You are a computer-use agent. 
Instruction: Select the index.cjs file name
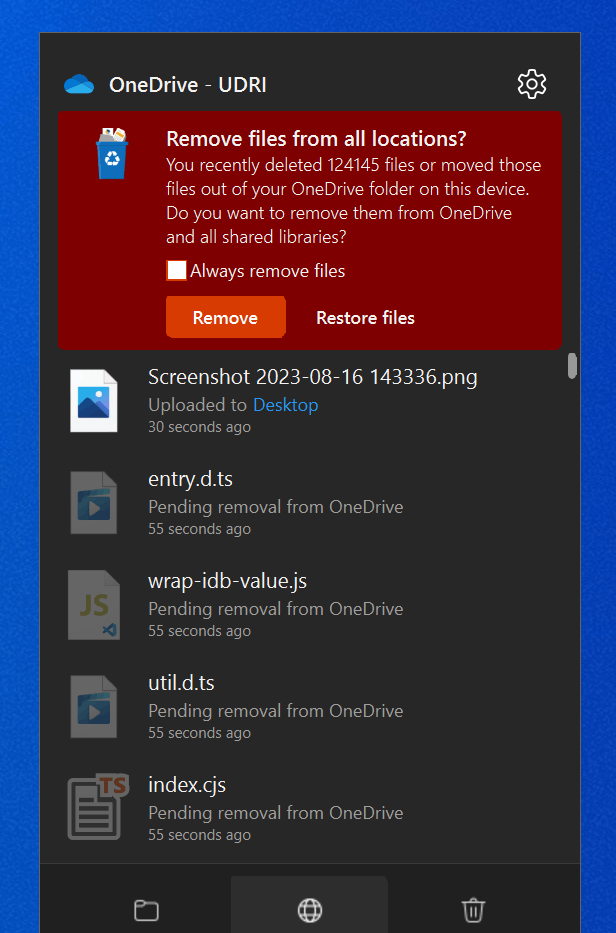pyautogui.click(x=187, y=785)
